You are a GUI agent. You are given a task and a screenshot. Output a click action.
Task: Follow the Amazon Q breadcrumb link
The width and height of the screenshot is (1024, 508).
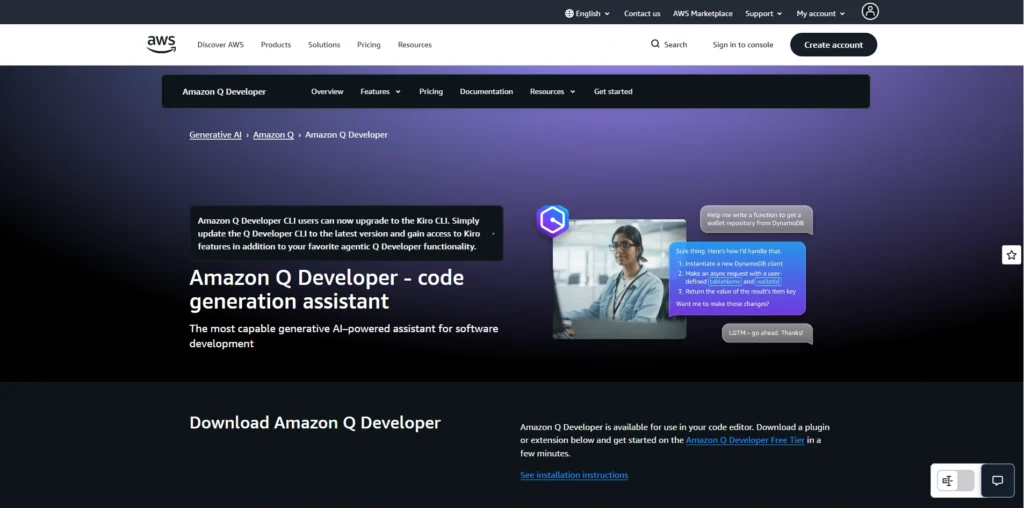273,135
